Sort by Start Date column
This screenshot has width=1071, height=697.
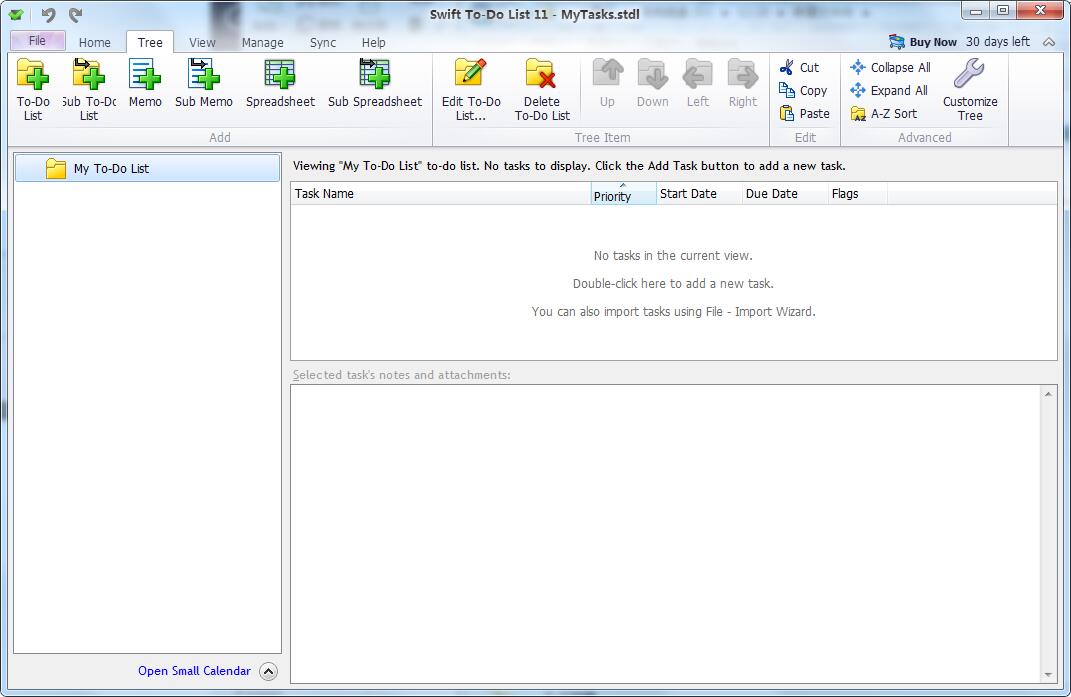pyautogui.click(x=699, y=193)
